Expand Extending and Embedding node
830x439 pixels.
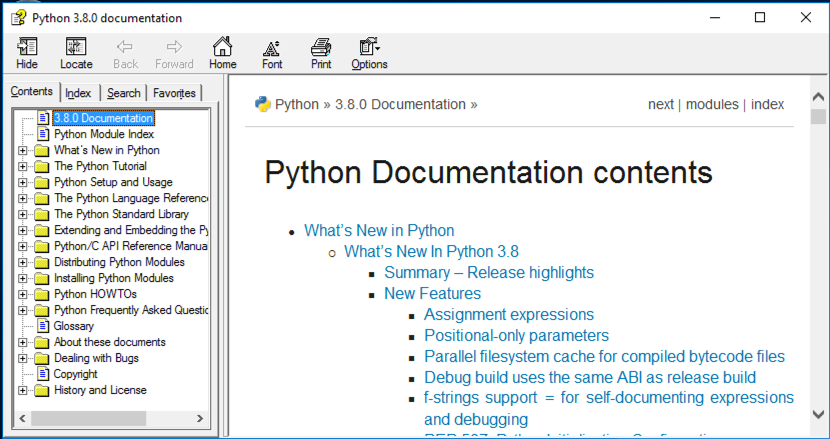click(22, 230)
